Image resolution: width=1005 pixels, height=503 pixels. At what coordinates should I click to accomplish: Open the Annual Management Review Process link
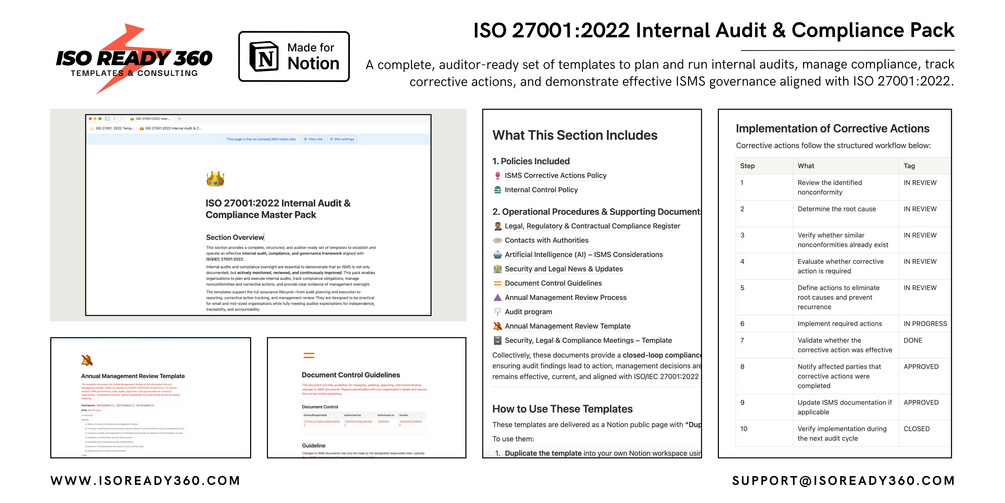click(565, 297)
